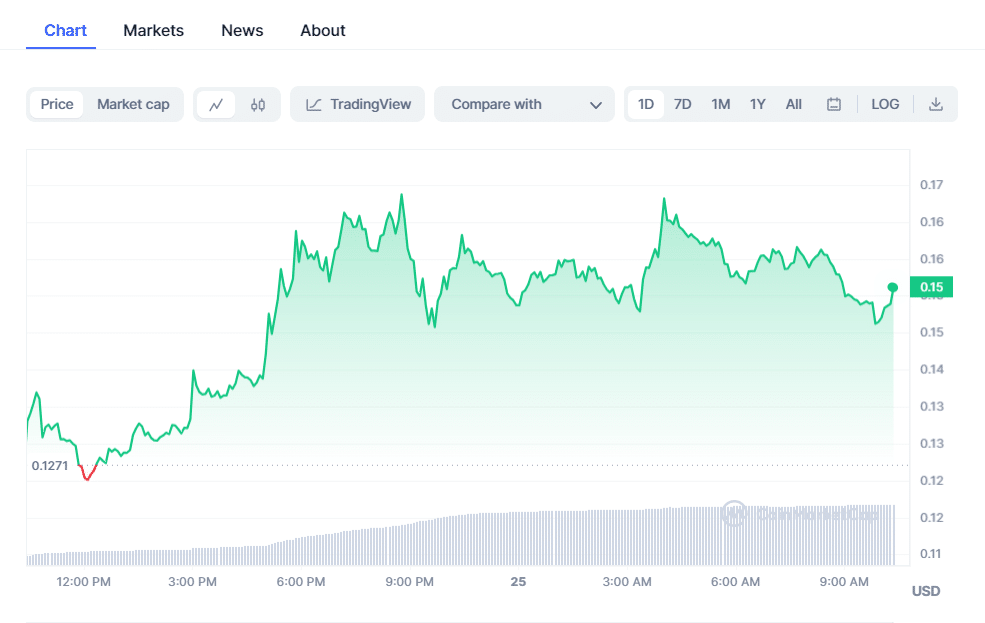Screen dimensions: 985x623
Task: Go to the News tab
Action: (242, 30)
